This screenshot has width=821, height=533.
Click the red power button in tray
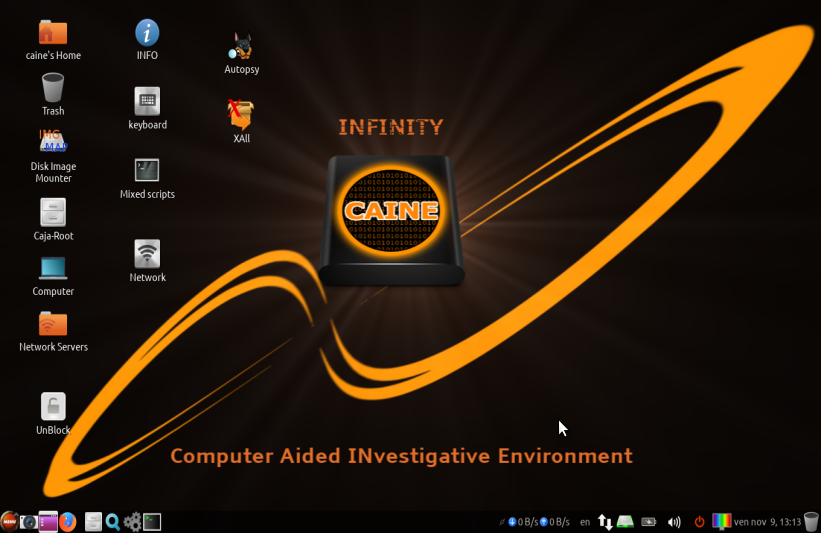point(700,521)
